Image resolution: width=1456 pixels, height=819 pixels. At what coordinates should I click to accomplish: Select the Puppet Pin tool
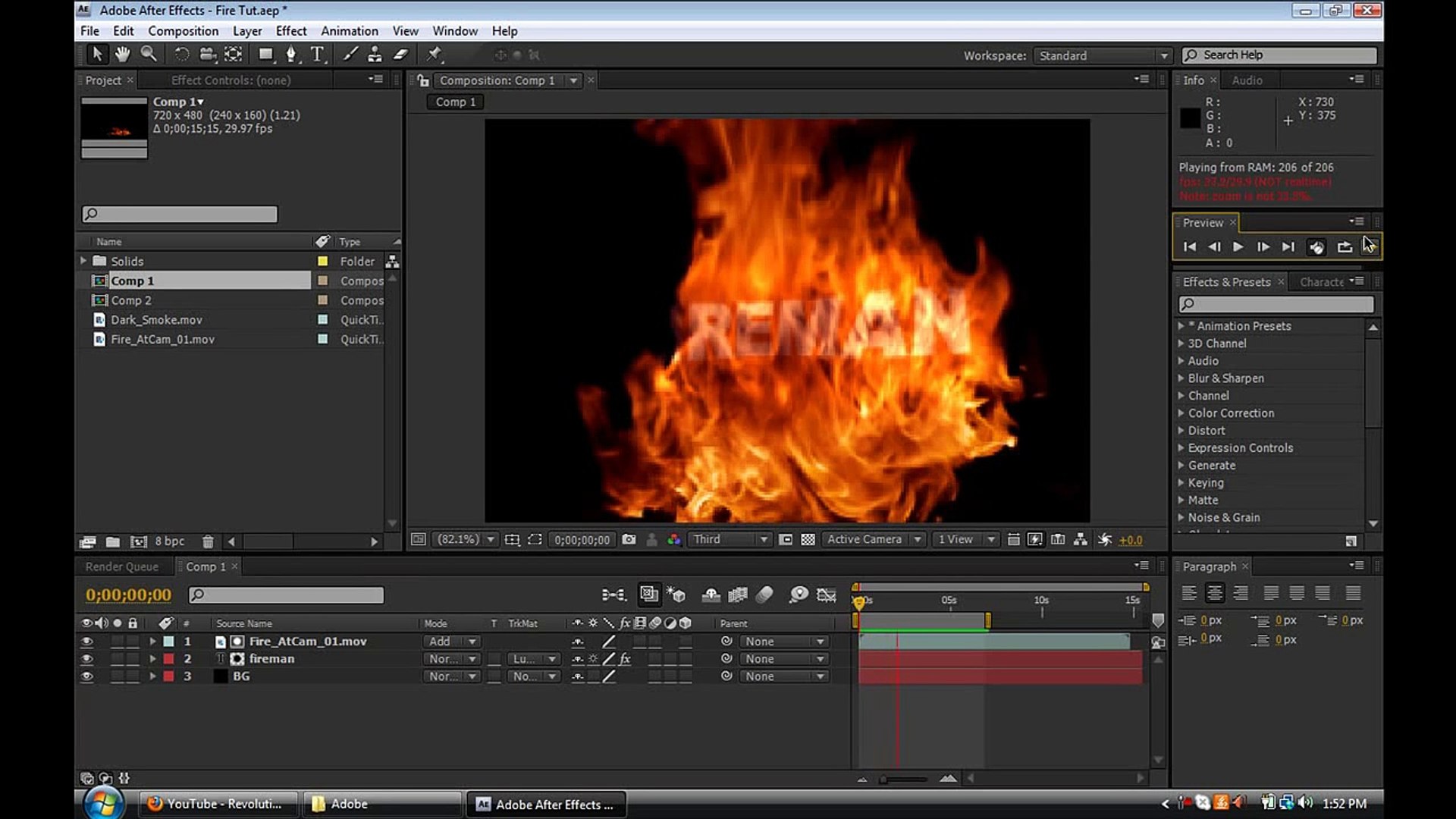(x=434, y=55)
